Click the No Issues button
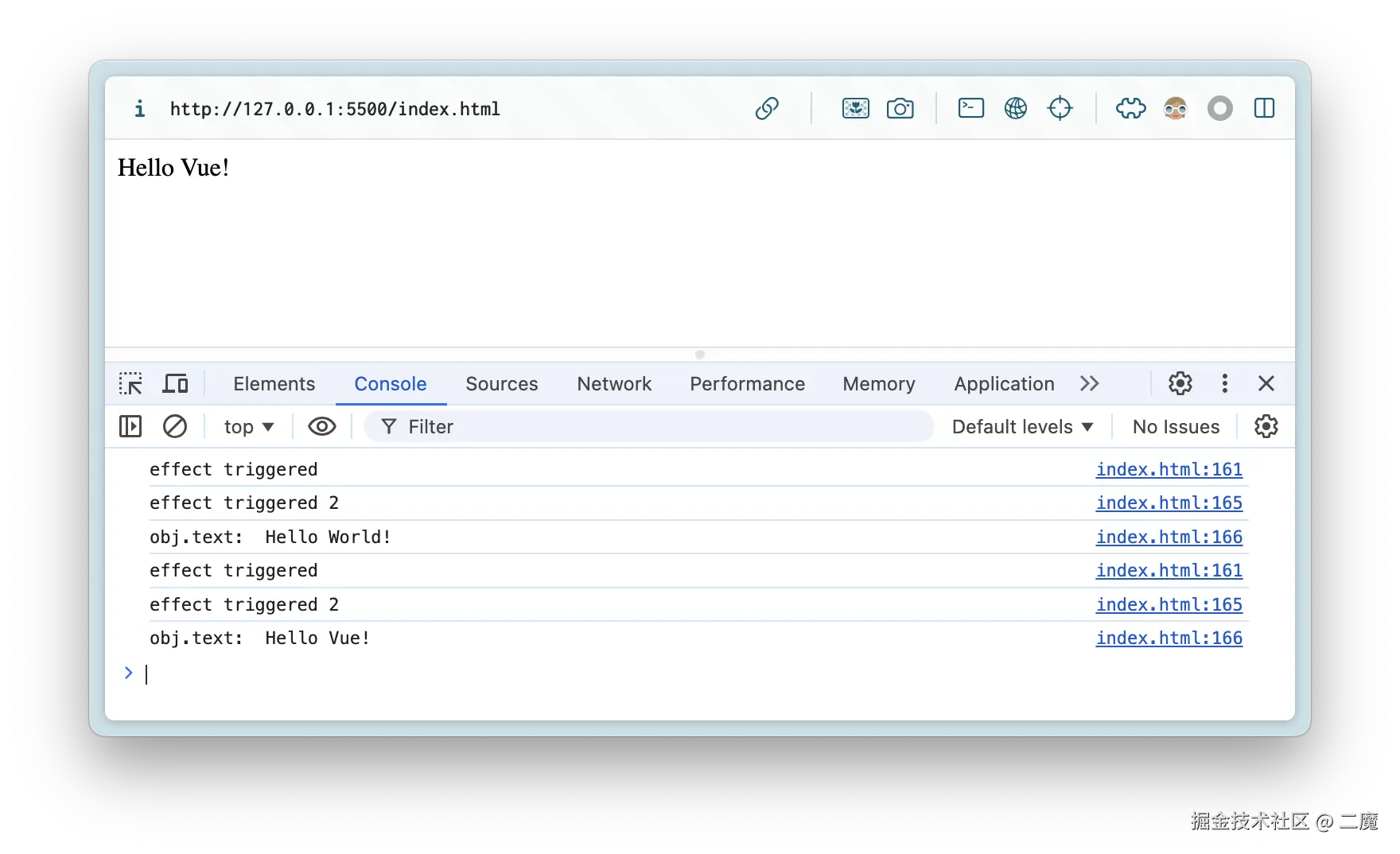Screen dimensions: 1400x854 1176,427
